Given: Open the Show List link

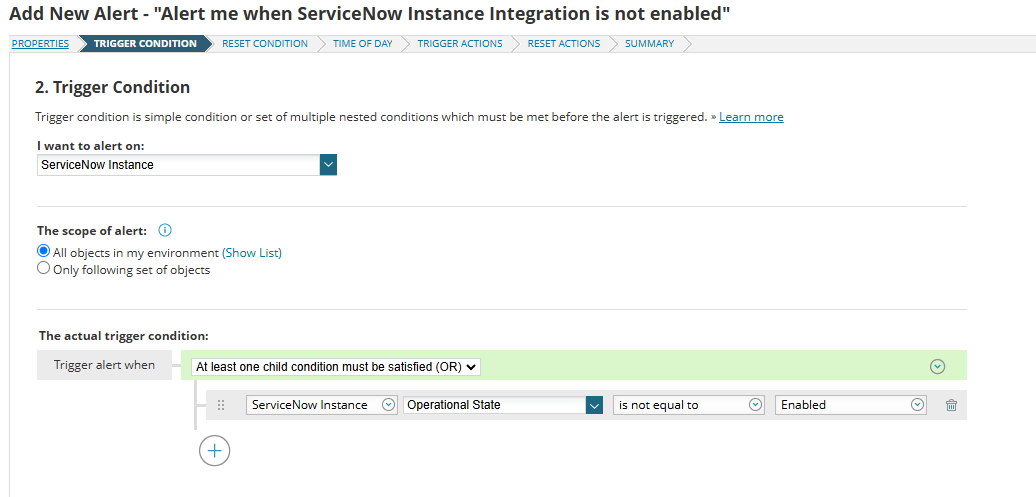Looking at the screenshot, I should tap(252, 252).
